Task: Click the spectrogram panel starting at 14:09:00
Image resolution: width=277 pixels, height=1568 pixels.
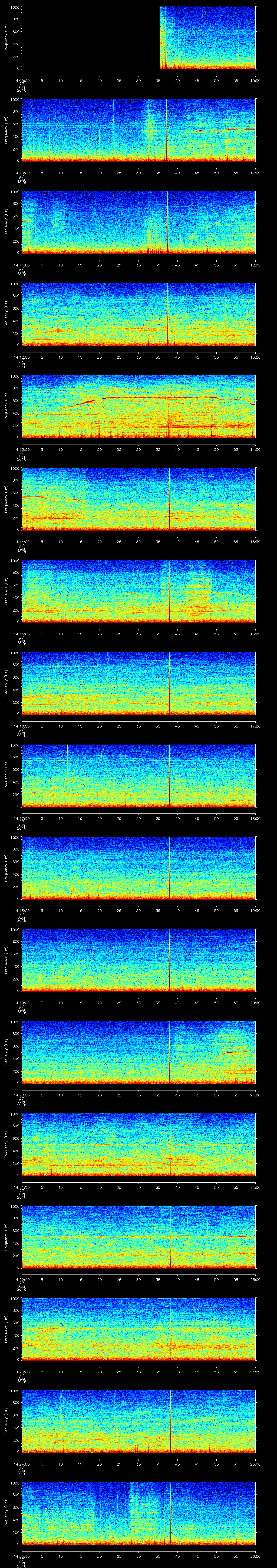Action: point(139,38)
